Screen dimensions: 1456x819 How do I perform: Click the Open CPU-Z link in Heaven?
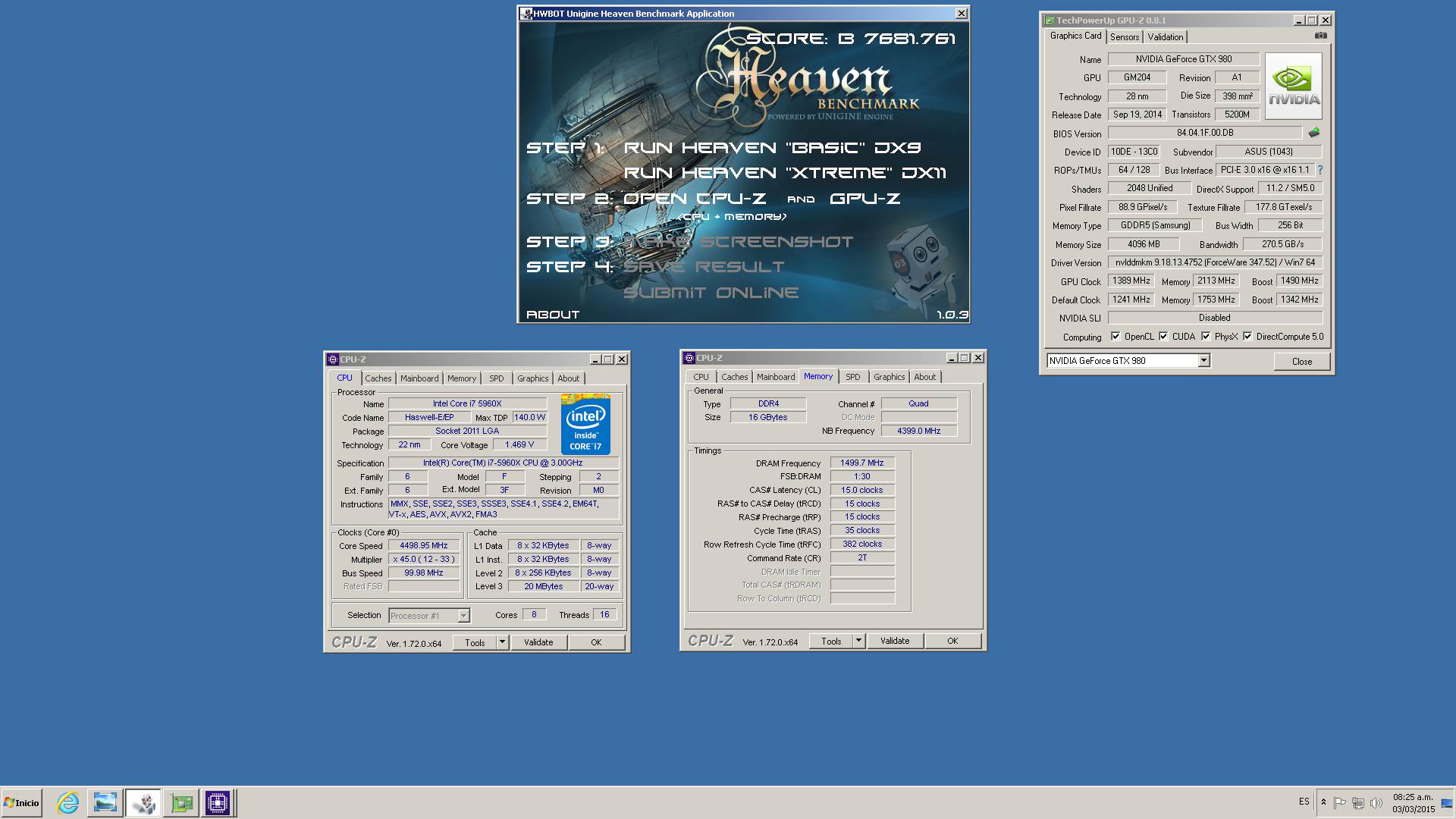[695, 199]
